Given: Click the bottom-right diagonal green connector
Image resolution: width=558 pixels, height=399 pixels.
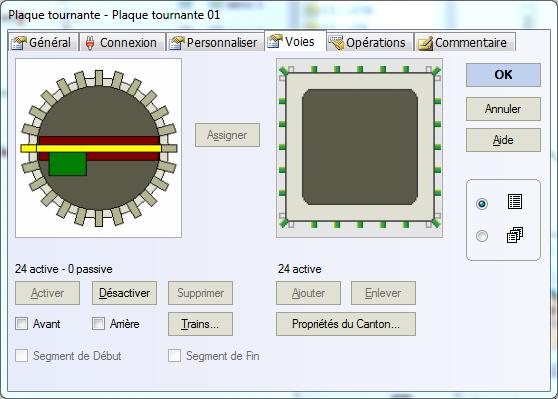Looking at the screenshot, I should click(x=436, y=224).
